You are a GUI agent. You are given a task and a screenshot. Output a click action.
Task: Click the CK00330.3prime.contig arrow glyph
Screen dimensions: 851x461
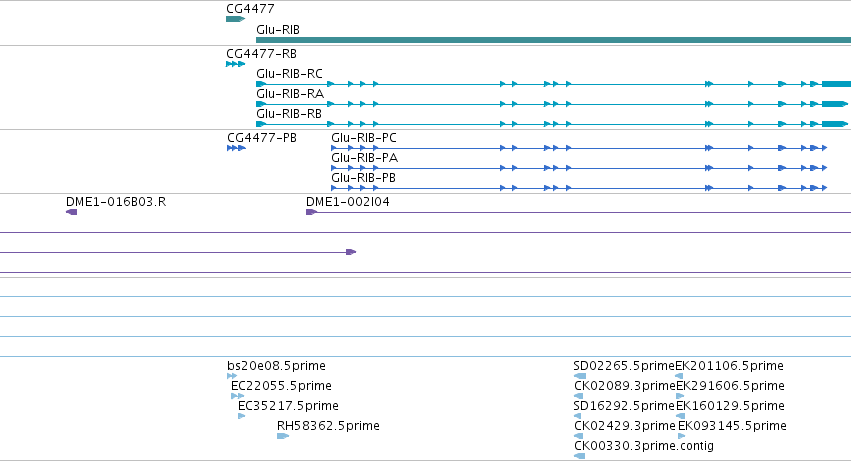click(580, 457)
